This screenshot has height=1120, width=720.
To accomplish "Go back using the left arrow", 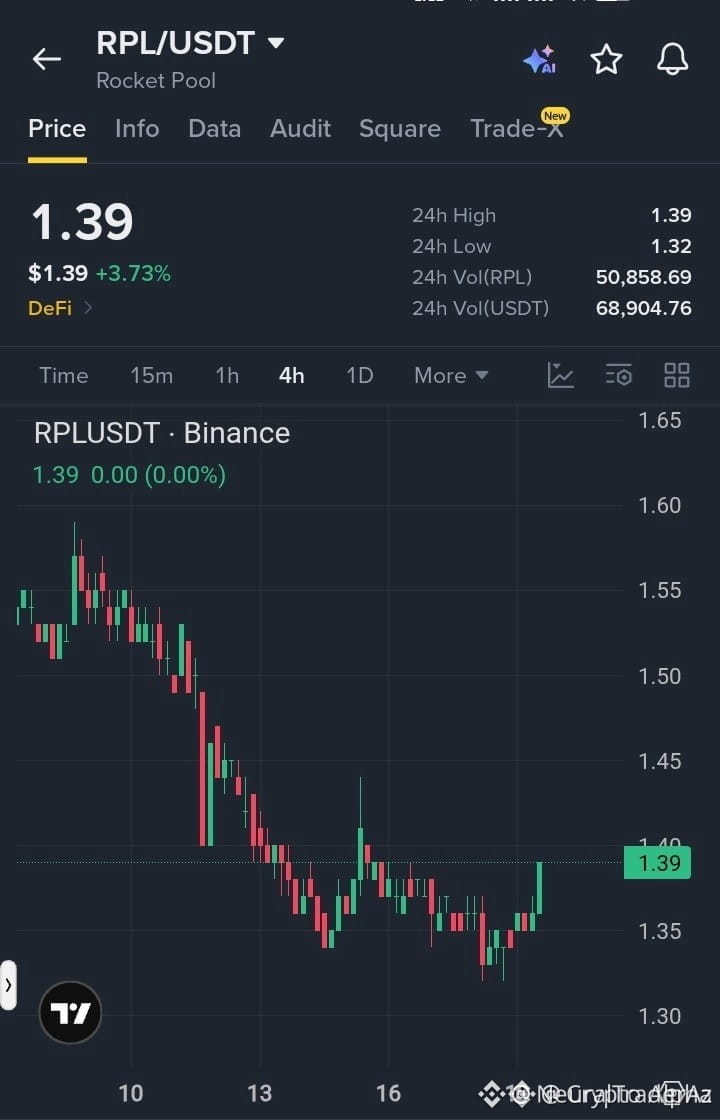I will (x=47, y=59).
